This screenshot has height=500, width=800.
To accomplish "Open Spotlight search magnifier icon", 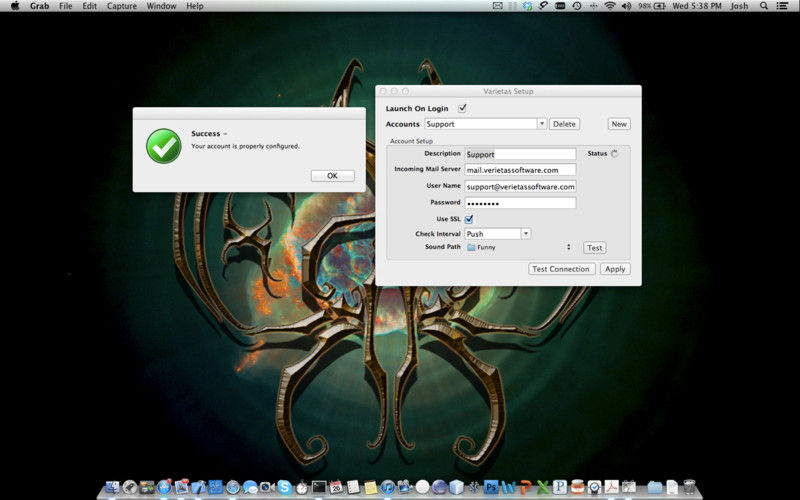I will 764,6.
